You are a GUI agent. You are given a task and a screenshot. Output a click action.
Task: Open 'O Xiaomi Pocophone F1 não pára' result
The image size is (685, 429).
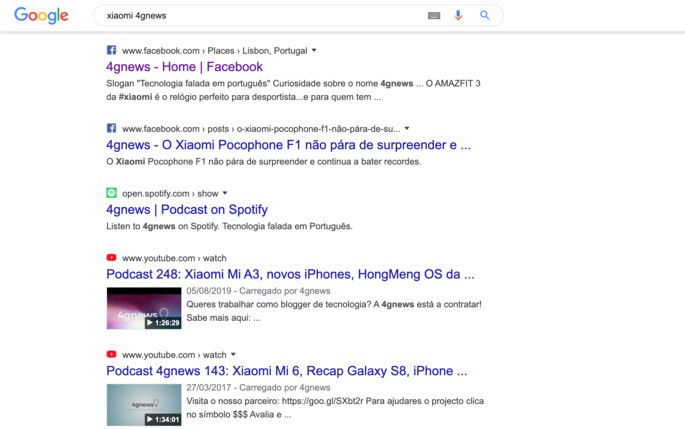[x=288, y=145]
